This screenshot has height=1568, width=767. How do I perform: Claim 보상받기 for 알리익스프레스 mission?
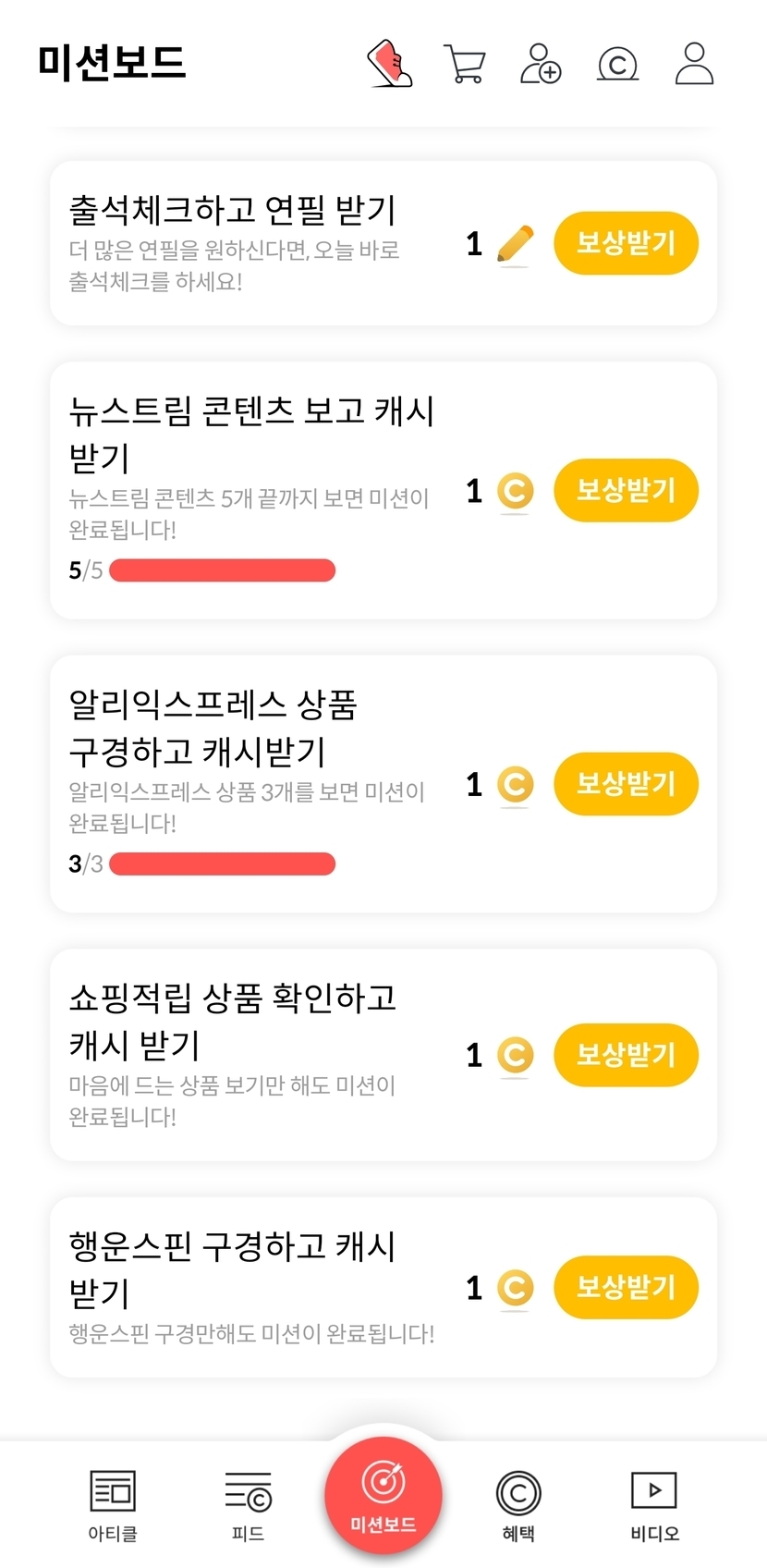coord(626,784)
